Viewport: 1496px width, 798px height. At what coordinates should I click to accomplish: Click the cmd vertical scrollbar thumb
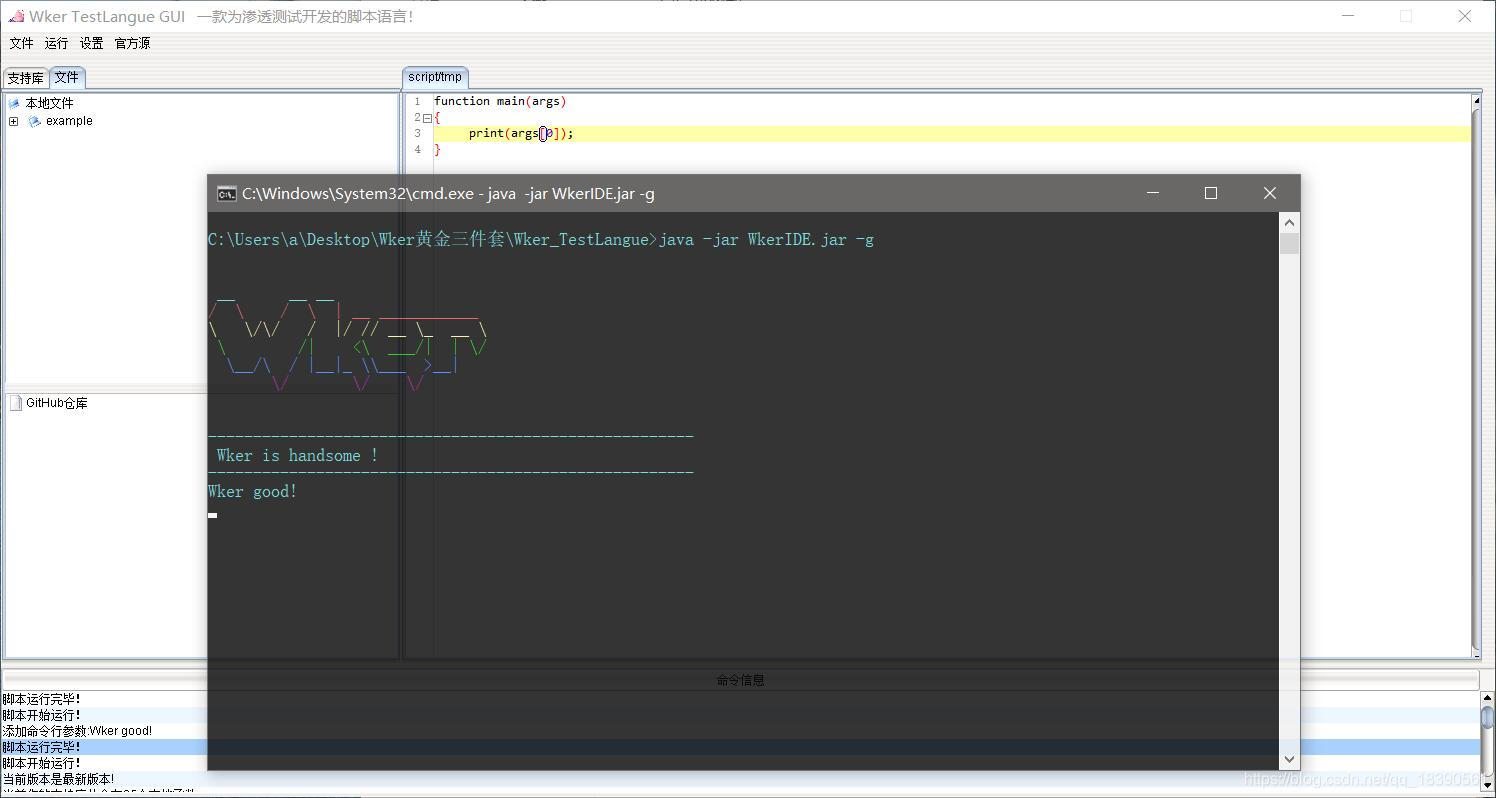pyautogui.click(x=1289, y=244)
